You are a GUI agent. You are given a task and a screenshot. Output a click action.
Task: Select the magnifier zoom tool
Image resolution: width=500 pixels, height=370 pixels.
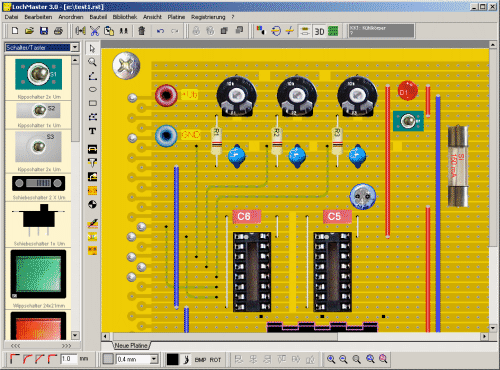(92, 62)
